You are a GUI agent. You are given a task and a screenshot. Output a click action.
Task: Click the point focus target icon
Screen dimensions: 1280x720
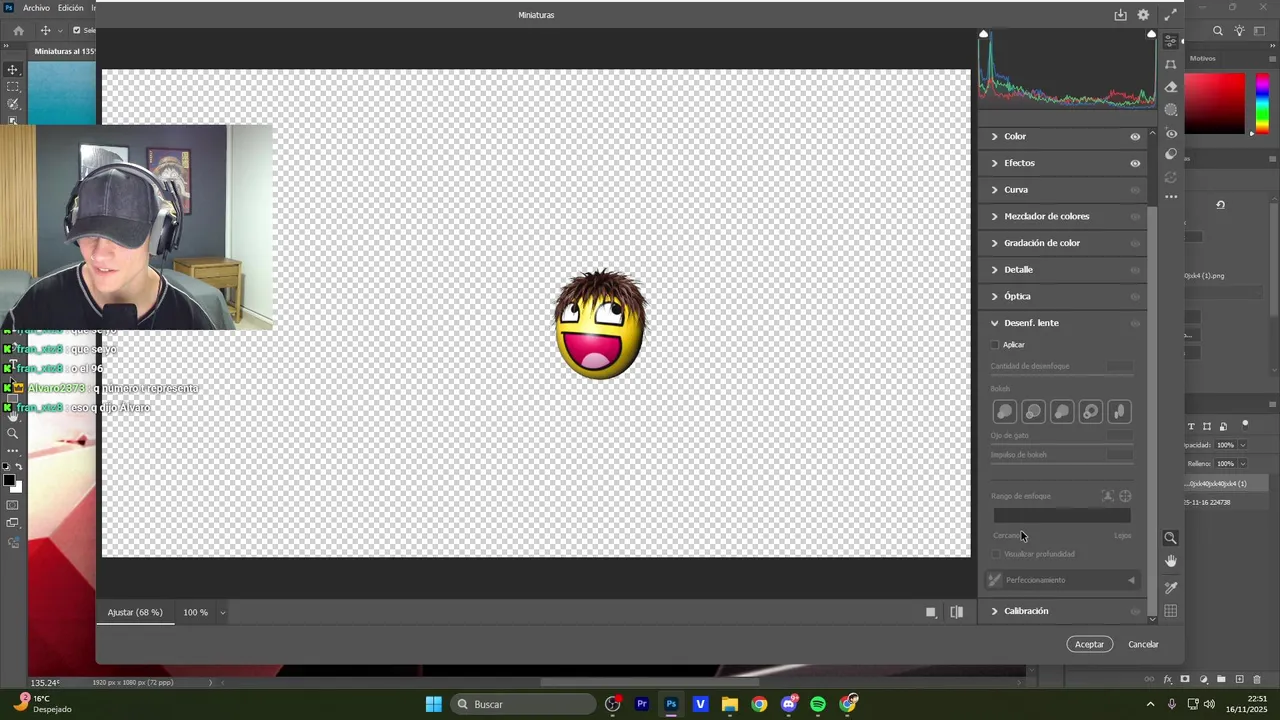pyautogui.click(x=1125, y=496)
